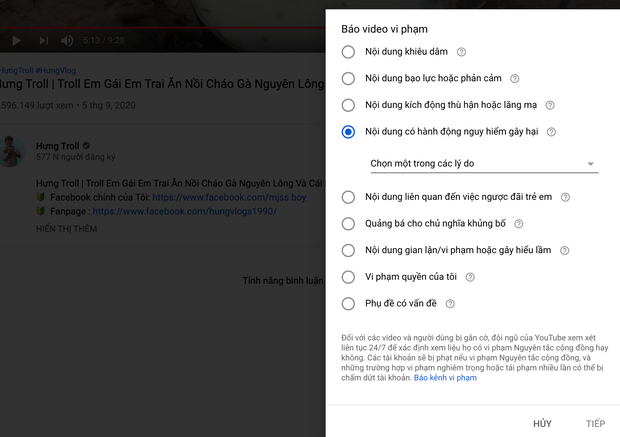The width and height of the screenshot is (620, 437).
Task: Open help icon beside hành động nguy hiểm gây hại
Action: point(551,132)
